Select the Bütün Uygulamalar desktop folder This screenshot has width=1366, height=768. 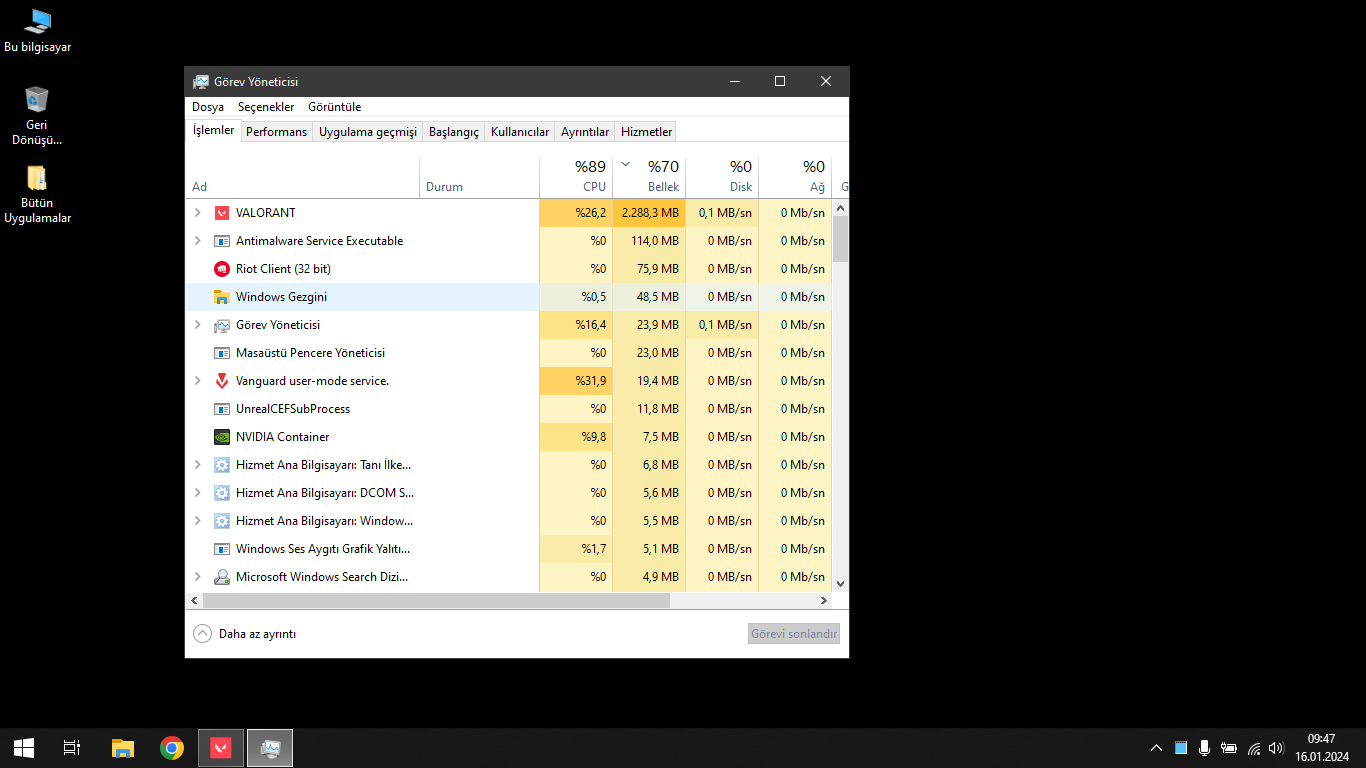(x=37, y=194)
